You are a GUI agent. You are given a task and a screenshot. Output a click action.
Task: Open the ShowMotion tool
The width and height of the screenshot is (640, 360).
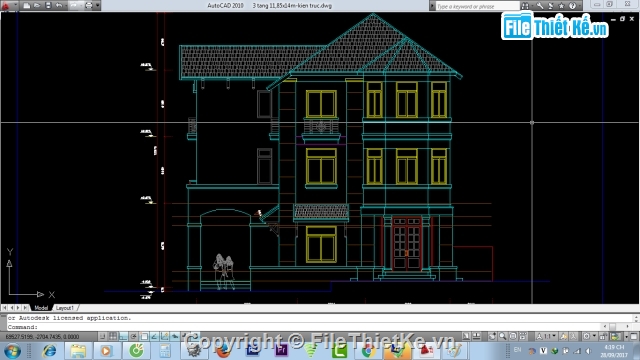[523, 336]
